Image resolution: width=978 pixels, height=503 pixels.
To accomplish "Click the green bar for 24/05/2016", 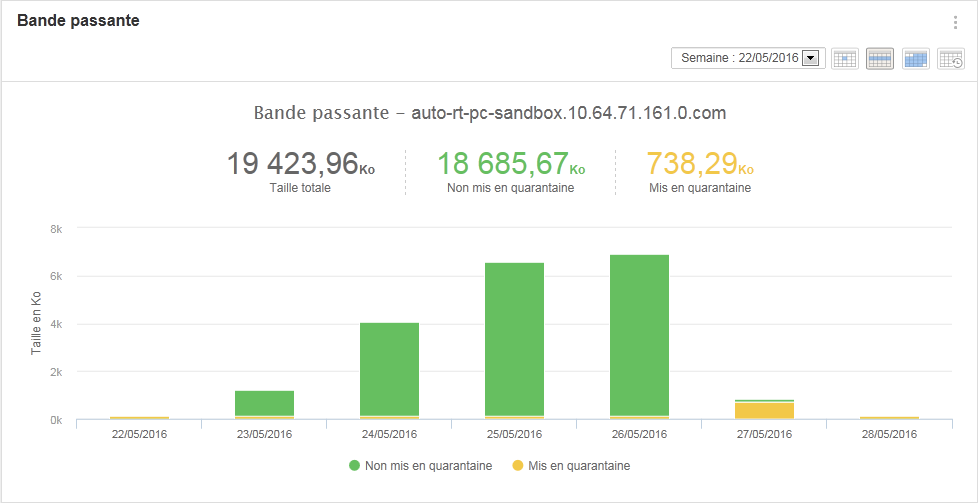I will [389, 369].
